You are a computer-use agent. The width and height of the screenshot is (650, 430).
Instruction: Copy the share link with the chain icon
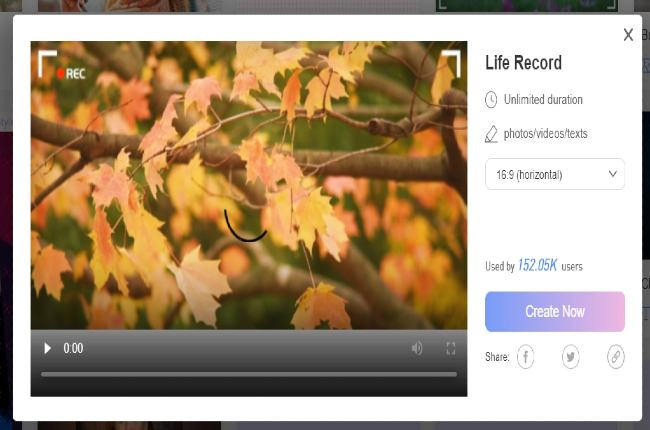[616, 357]
